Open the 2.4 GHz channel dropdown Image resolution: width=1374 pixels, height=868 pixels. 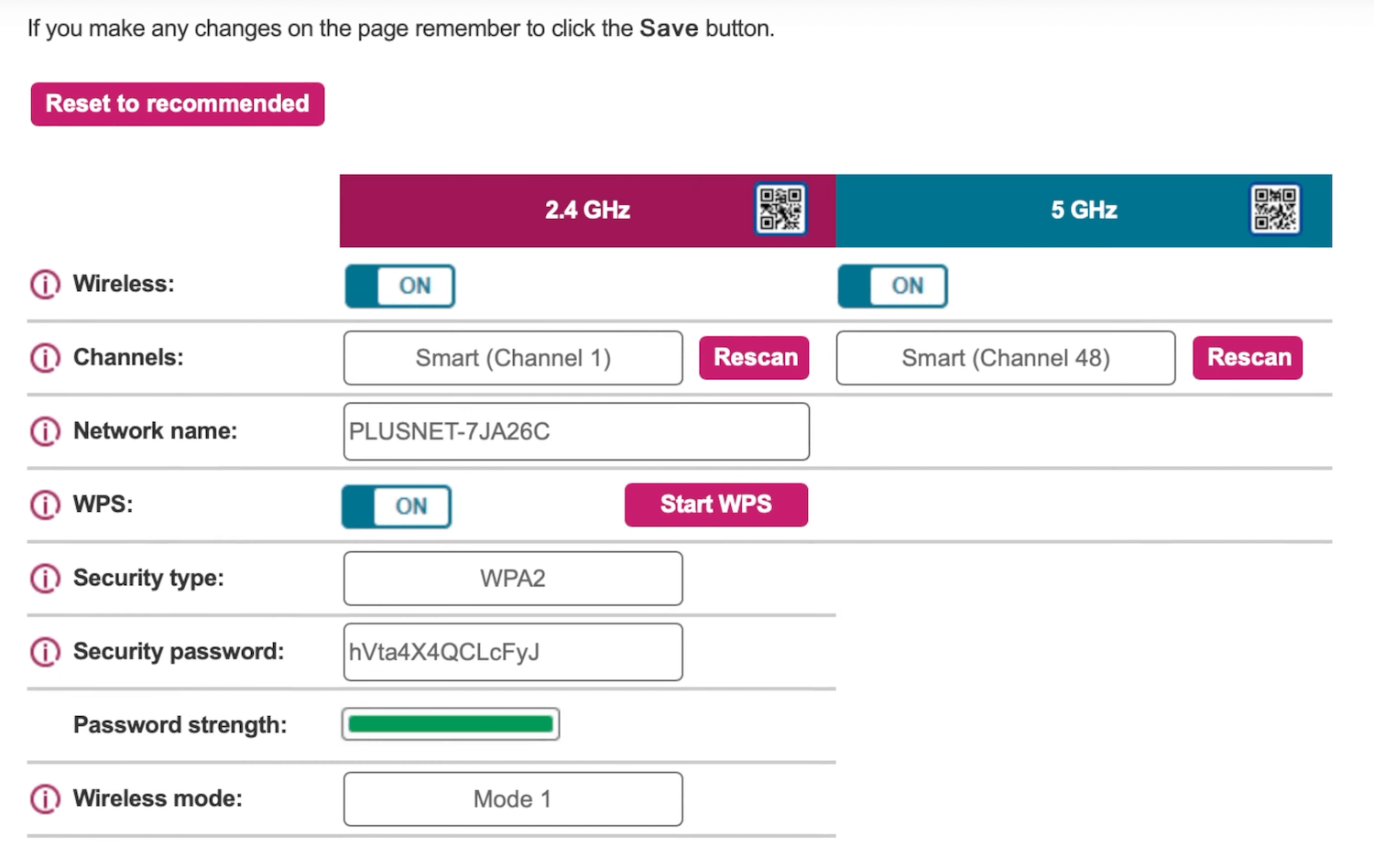[x=513, y=358]
